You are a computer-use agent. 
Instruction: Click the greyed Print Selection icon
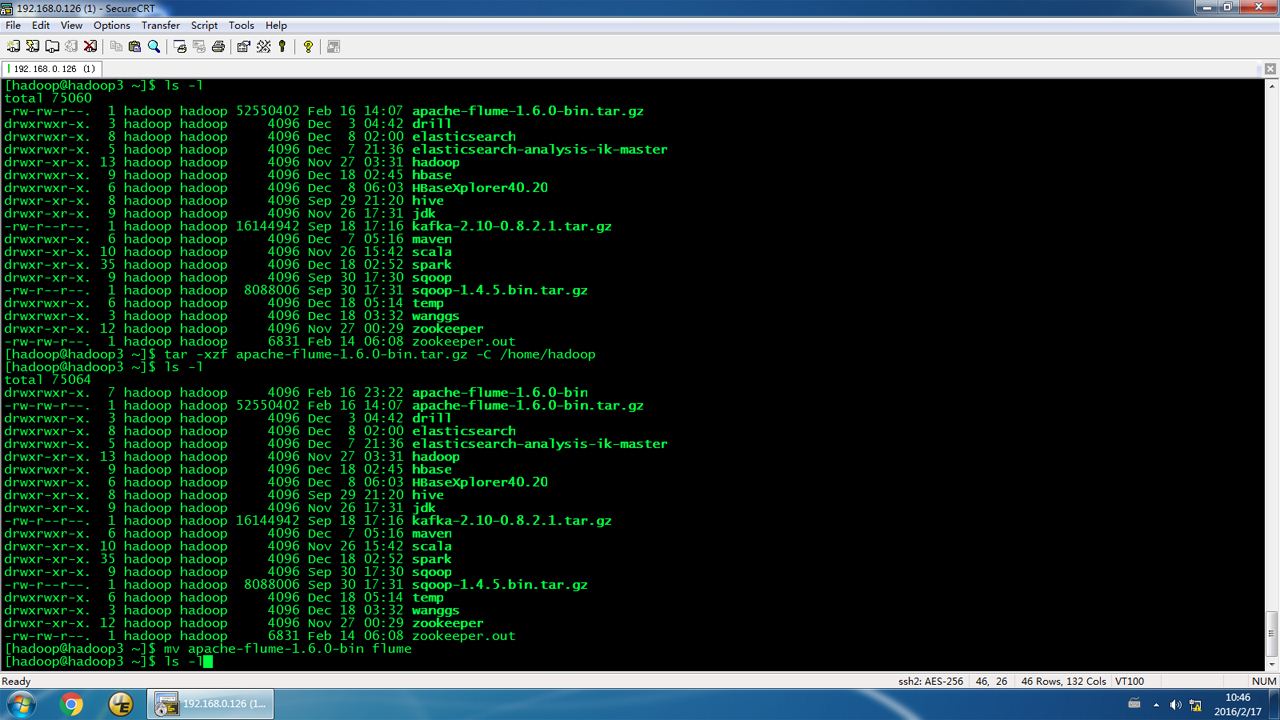(199, 46)
